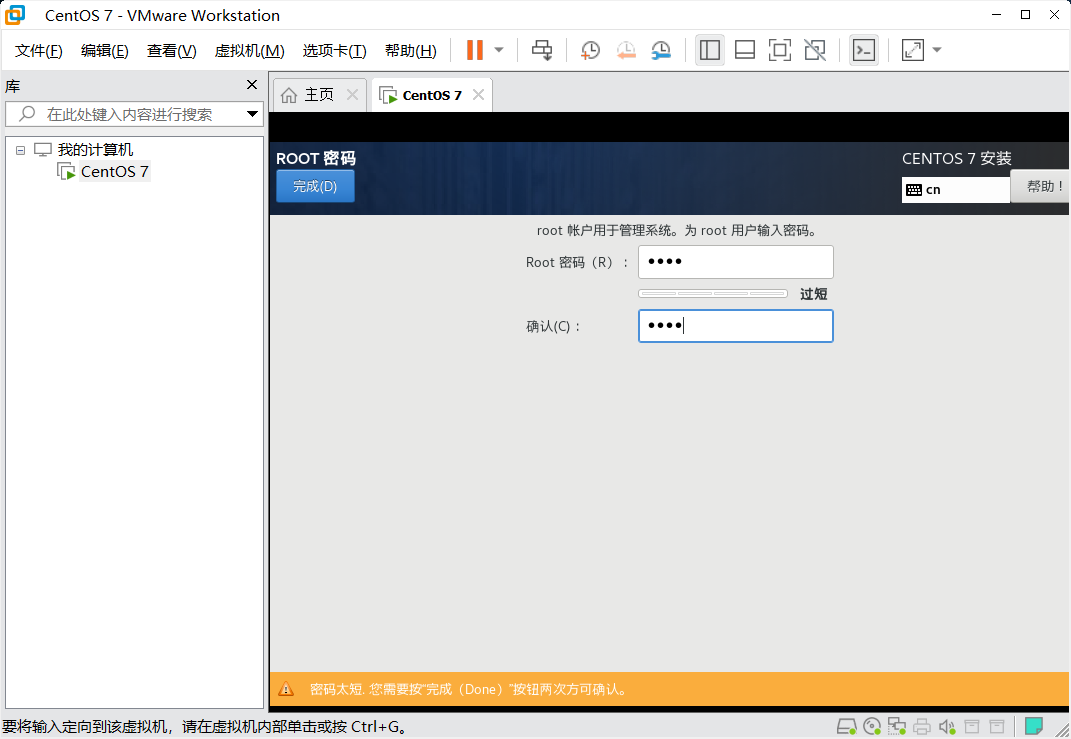The image size is (1071, 739).
Task: Click the CD/DVD drive status icon
Action: point(872,726)
